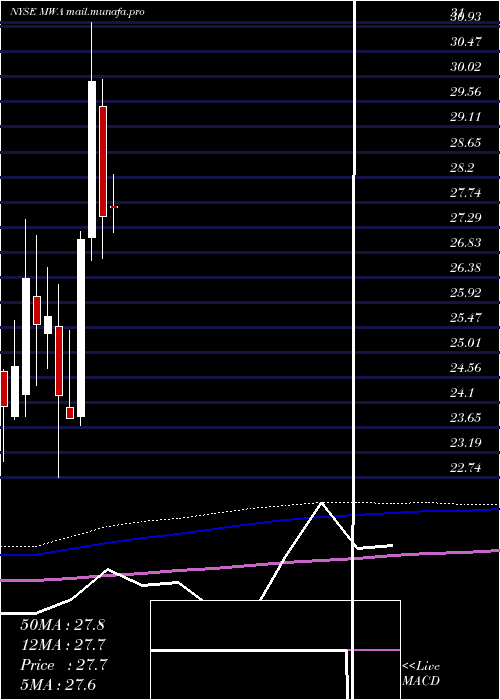This screenshot has height=700, width=500.
Task: Click the 28.65 price axis label
Action: coord(466,143)
